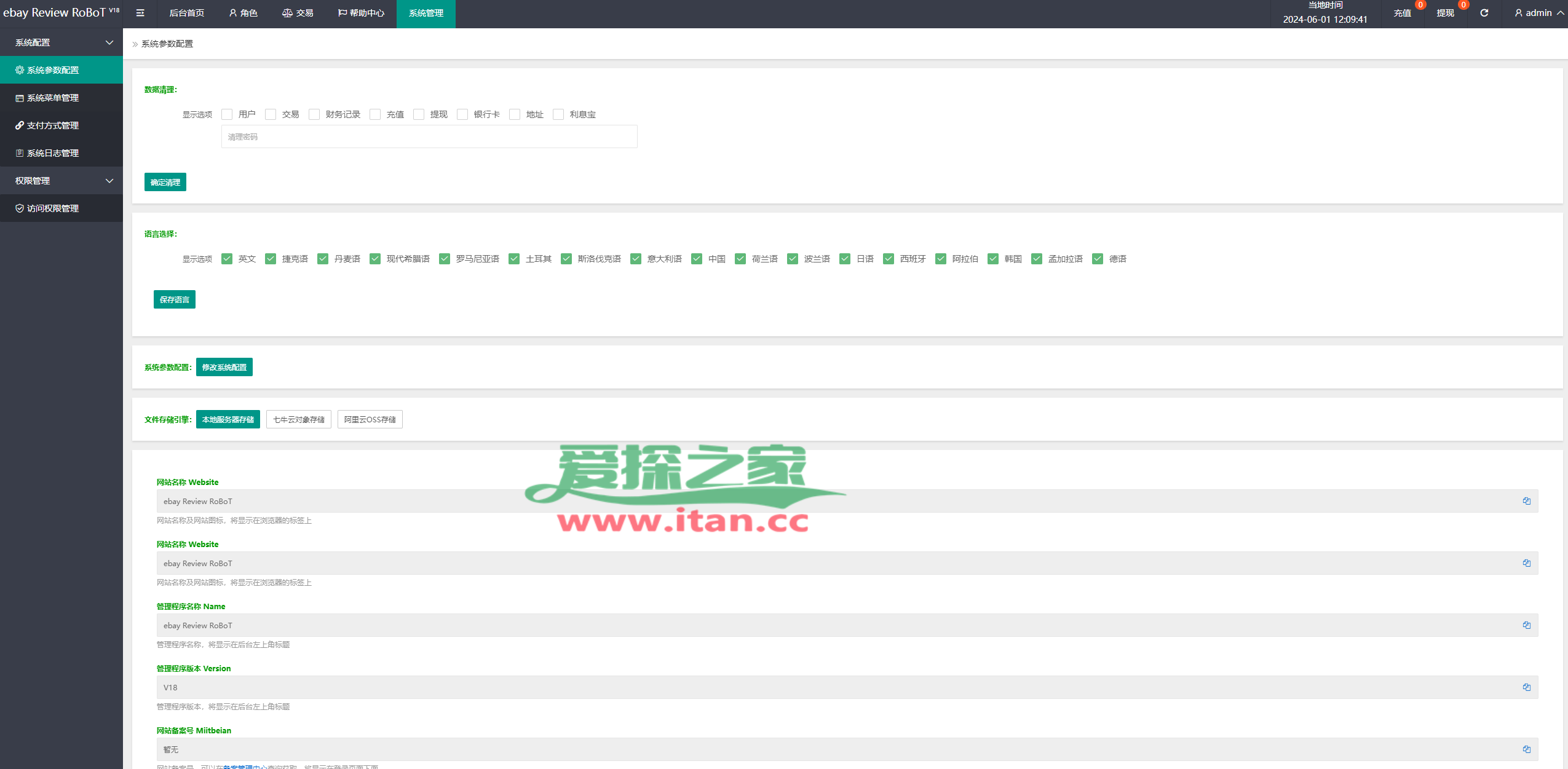This screenshot has height=769, width=1568.
Task: Uncheck the 土耳其 language checkbox
Action: click(x=514, y=259)
